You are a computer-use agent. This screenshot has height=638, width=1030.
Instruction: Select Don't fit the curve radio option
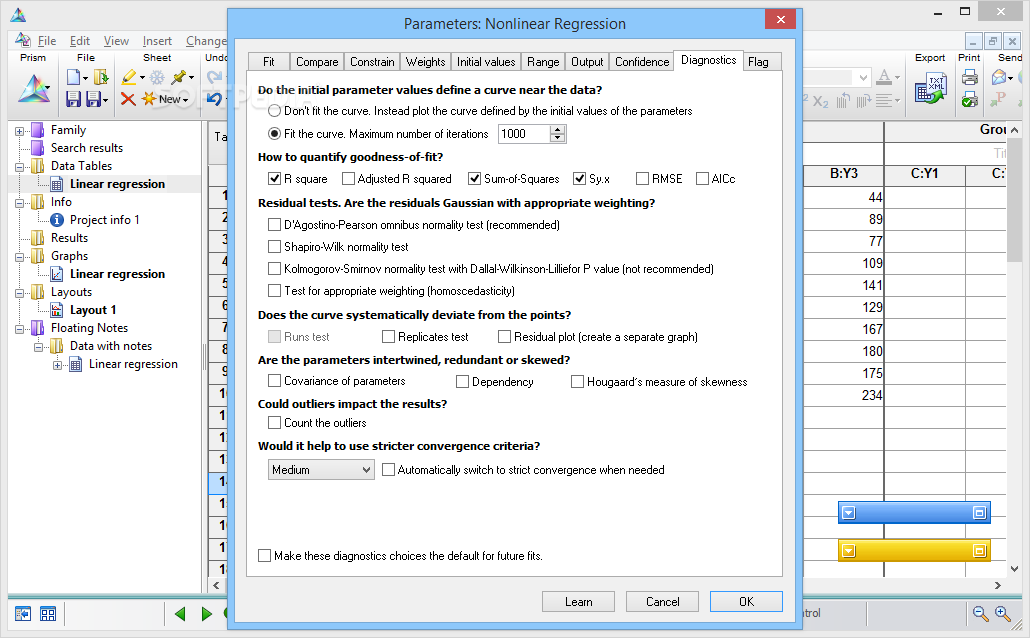(x=275, y=111)
